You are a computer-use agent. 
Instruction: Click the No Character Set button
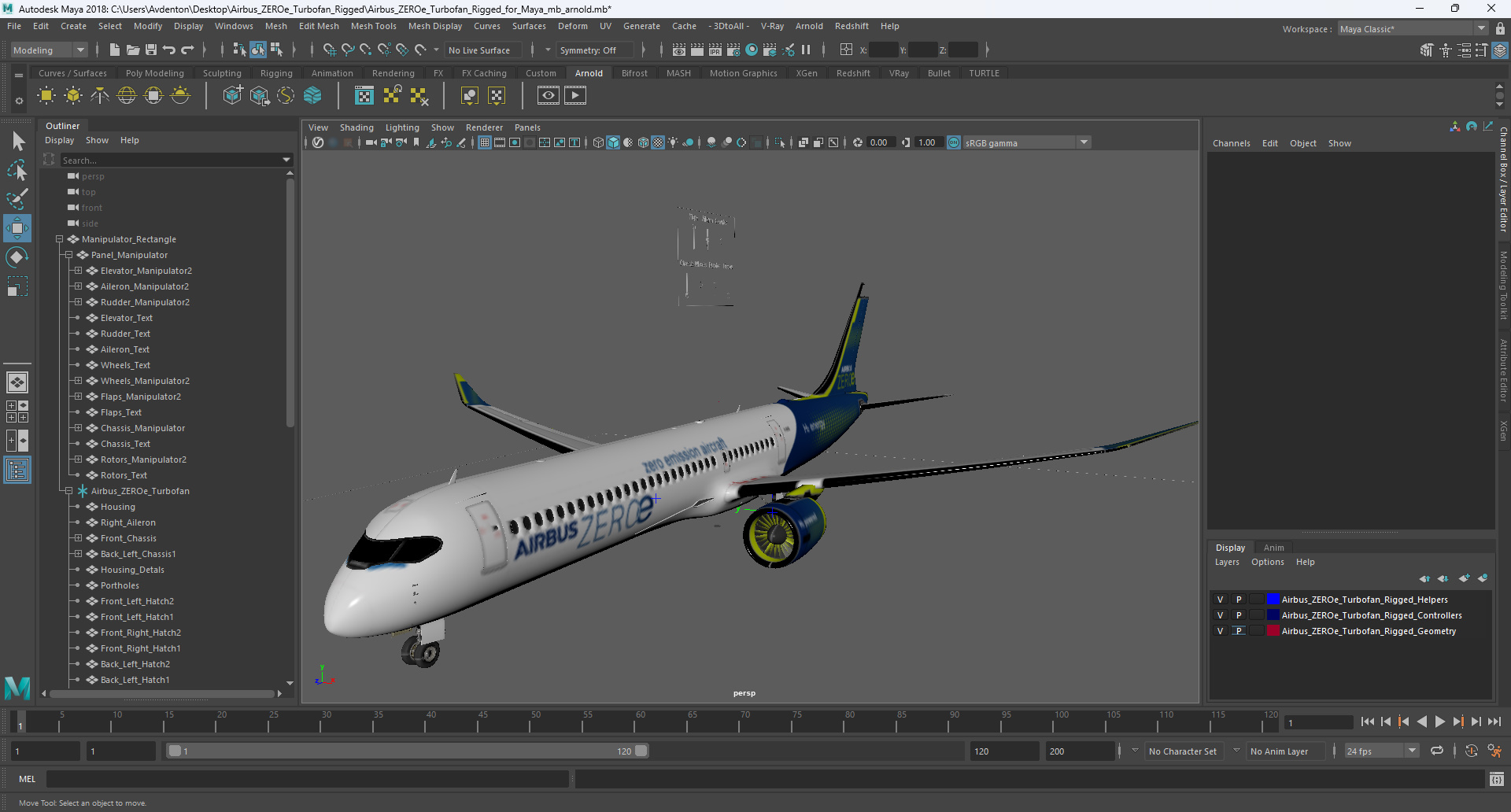click(x=1182, y=751)
